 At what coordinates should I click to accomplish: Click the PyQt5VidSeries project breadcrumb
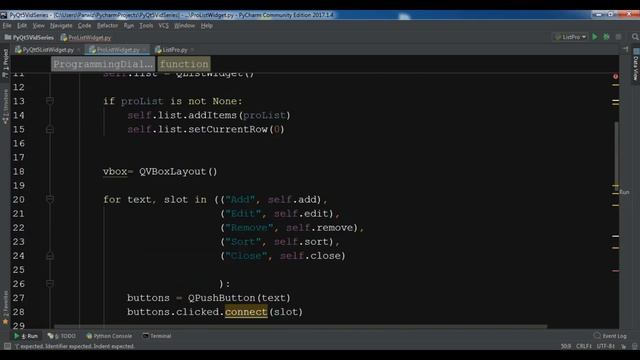(29, 38)
